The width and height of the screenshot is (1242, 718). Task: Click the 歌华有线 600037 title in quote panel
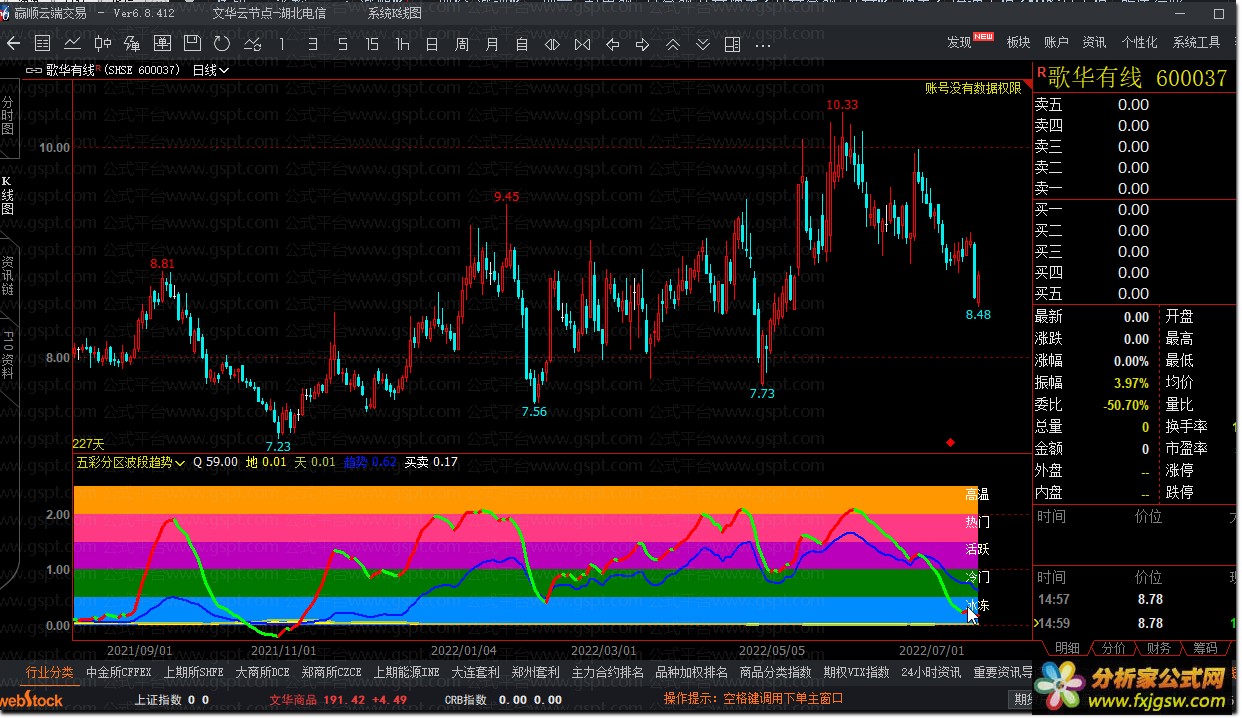point(1138,78)
